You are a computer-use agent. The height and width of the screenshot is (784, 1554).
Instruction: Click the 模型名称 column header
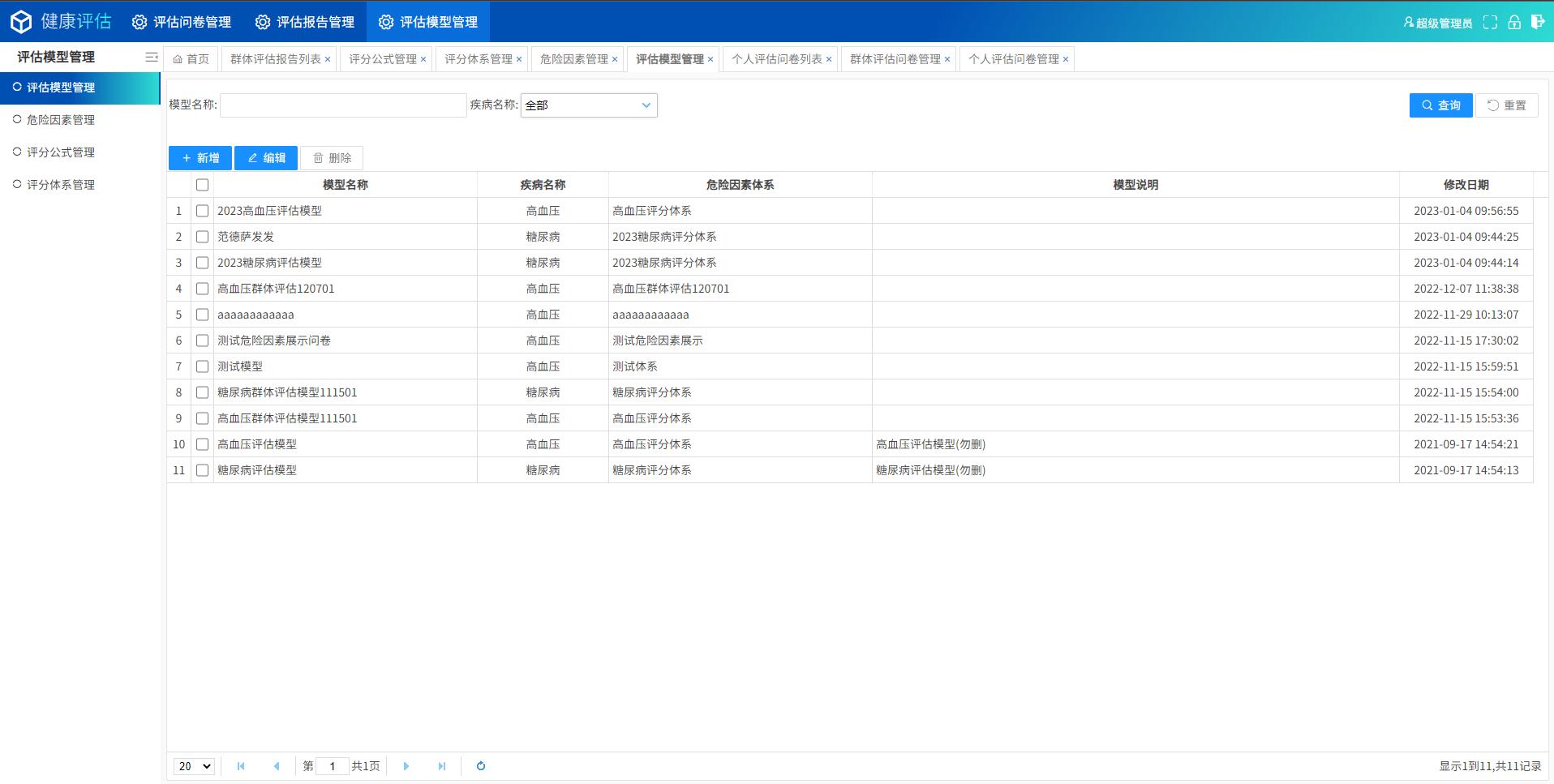tap(346, 185)
